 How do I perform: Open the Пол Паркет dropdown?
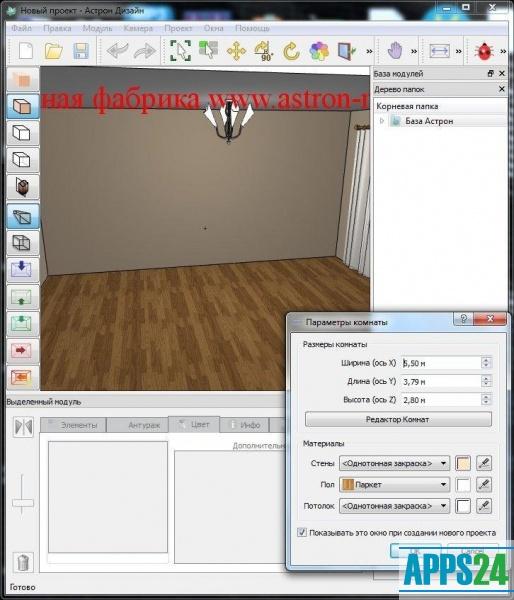[394, 485]
